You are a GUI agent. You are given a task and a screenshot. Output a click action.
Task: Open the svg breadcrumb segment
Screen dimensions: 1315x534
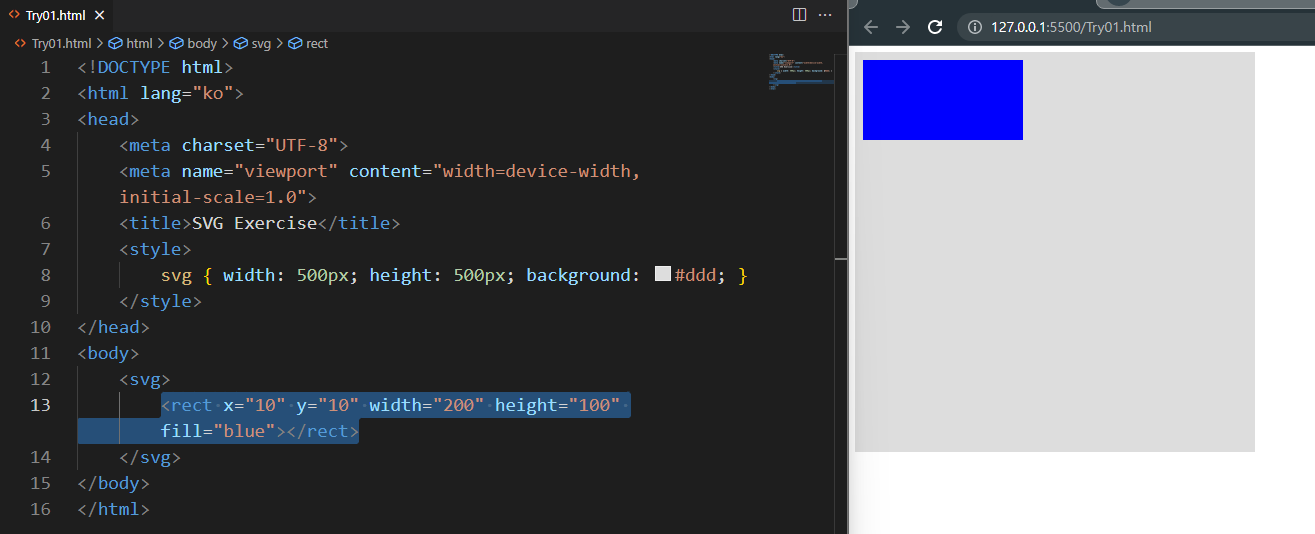click(252, 44)
